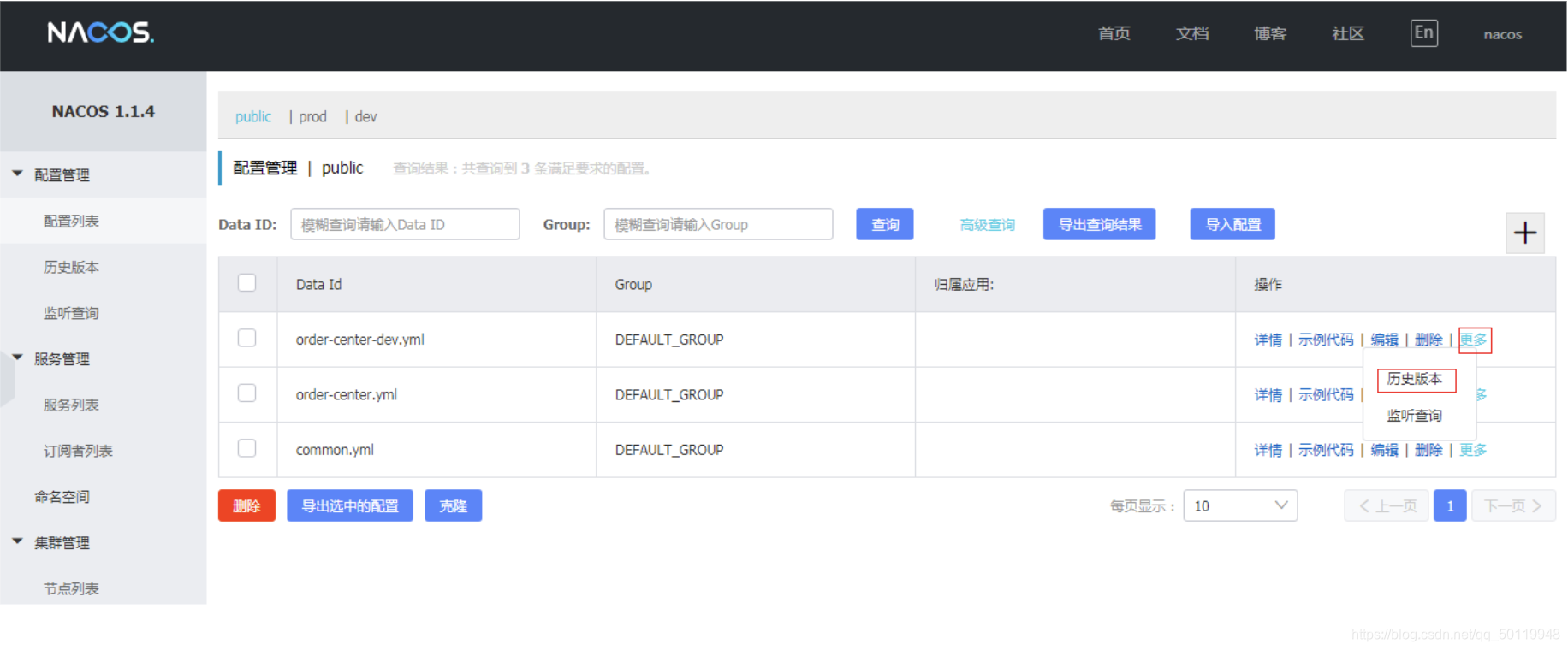Image resolution: width=1568 pixels, height=650 pixels.
Task: Open 历史版本 in the sidebar
Action: [x=71, y=267]
